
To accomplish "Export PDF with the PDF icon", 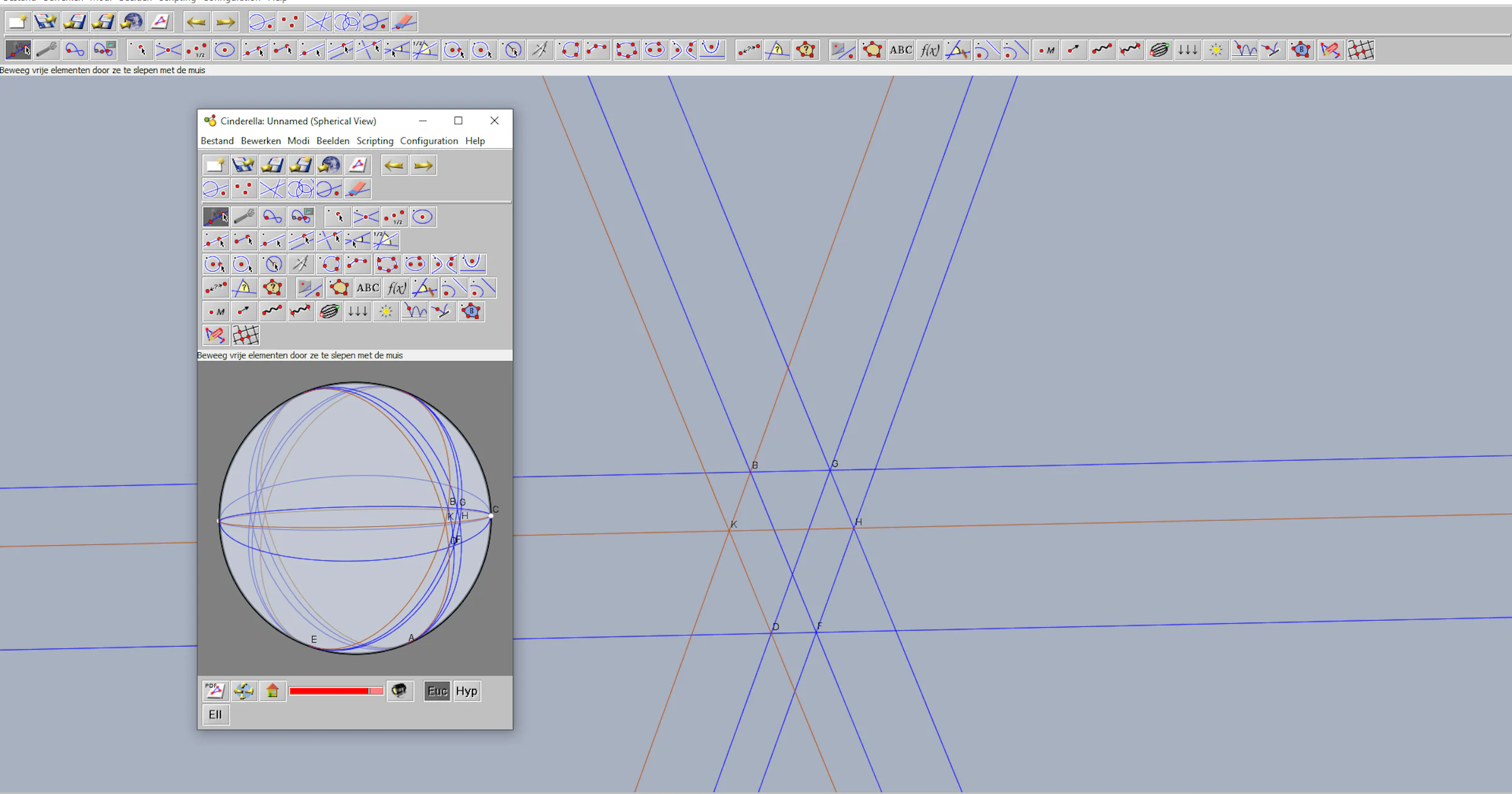I will click(x=215, y=691).
